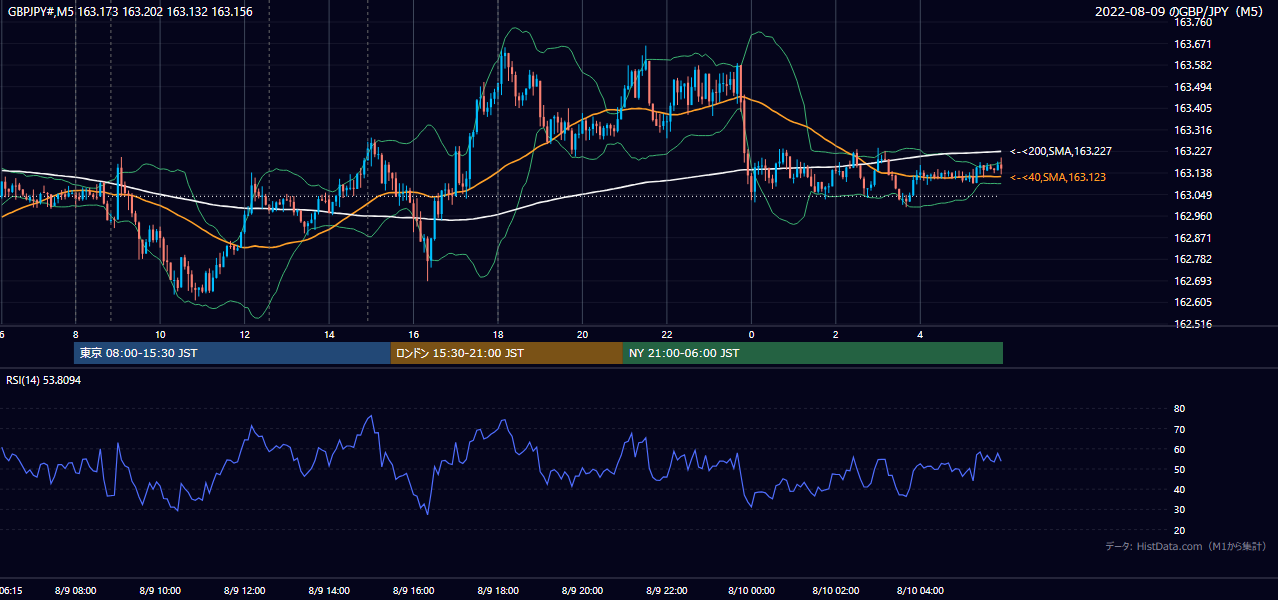Screen dimensions: 1278x600
Task: Select the NY 21:00-06:00 JST session bar
Action: click(x=812, y=353)
